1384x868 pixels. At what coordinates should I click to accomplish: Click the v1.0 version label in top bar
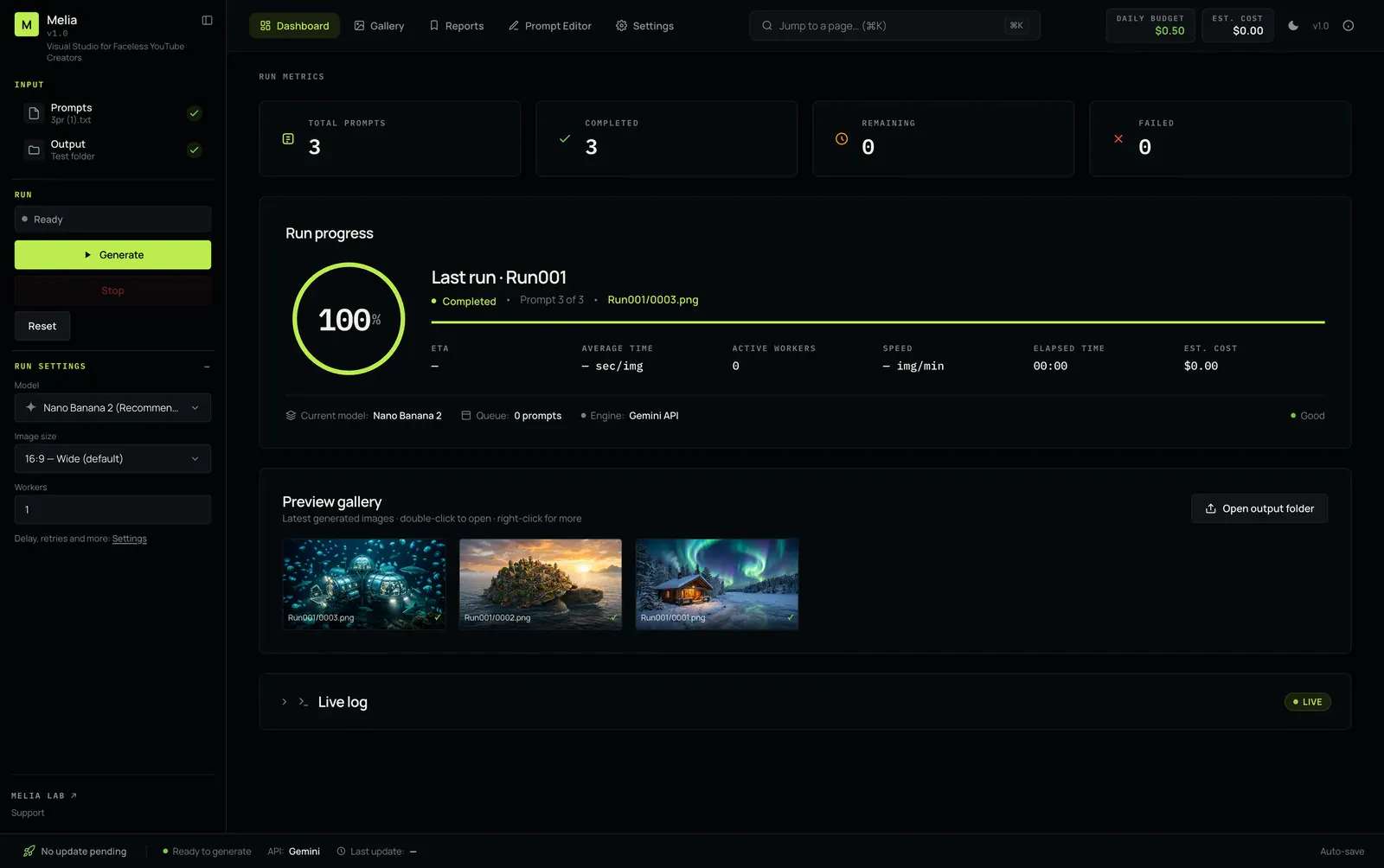pos(1320,26)
